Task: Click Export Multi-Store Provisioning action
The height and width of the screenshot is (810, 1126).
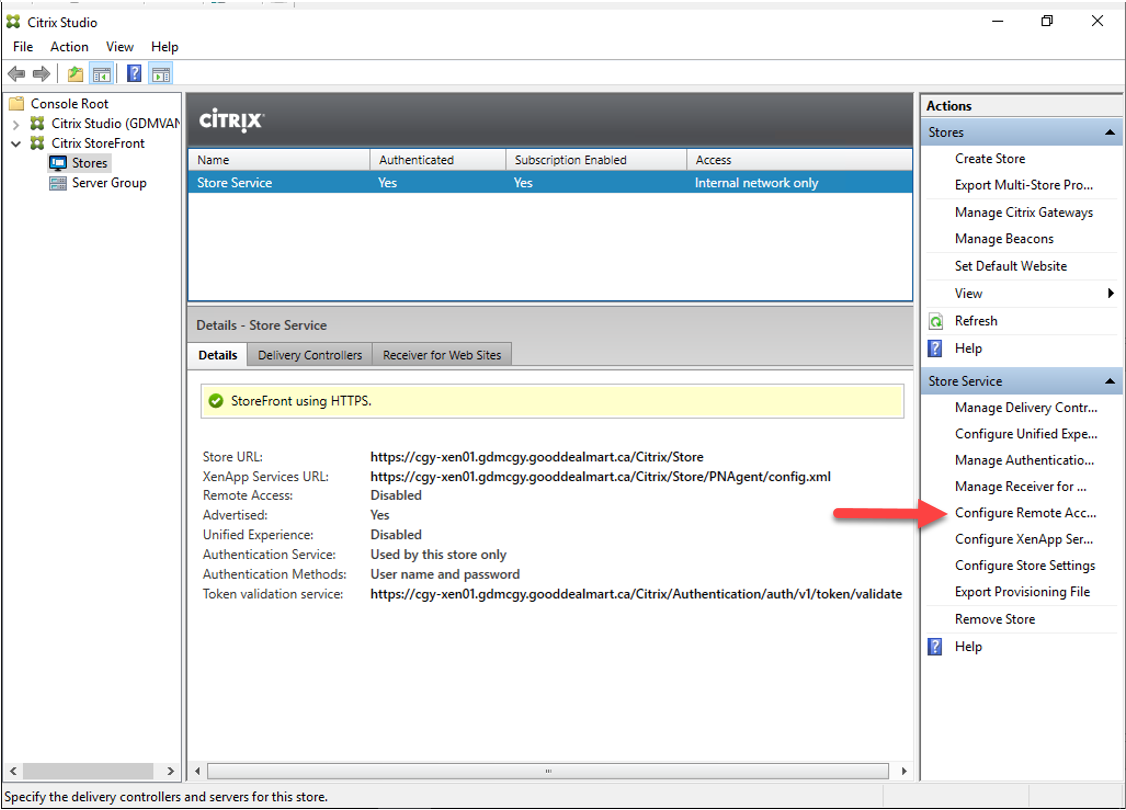Action: point(1023,185)
